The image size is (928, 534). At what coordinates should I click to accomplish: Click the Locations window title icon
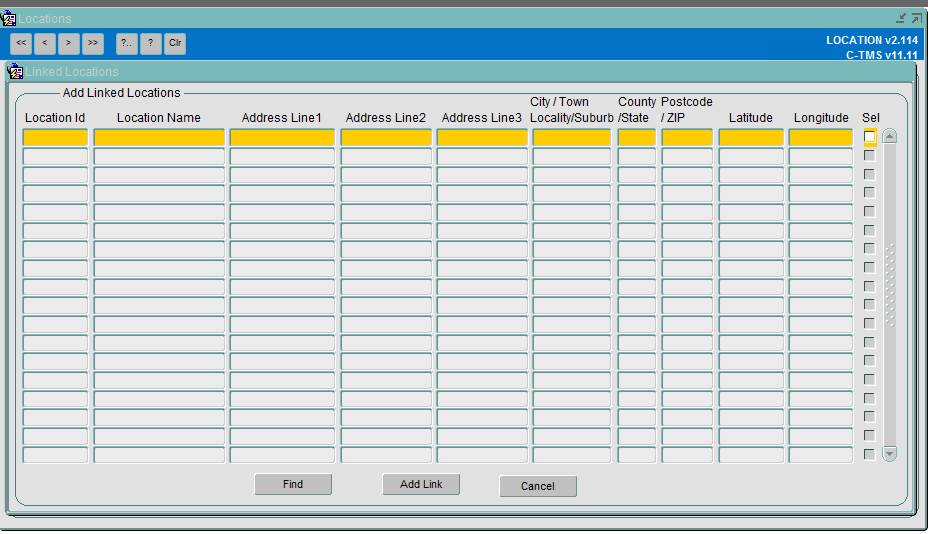coord(8,19)
